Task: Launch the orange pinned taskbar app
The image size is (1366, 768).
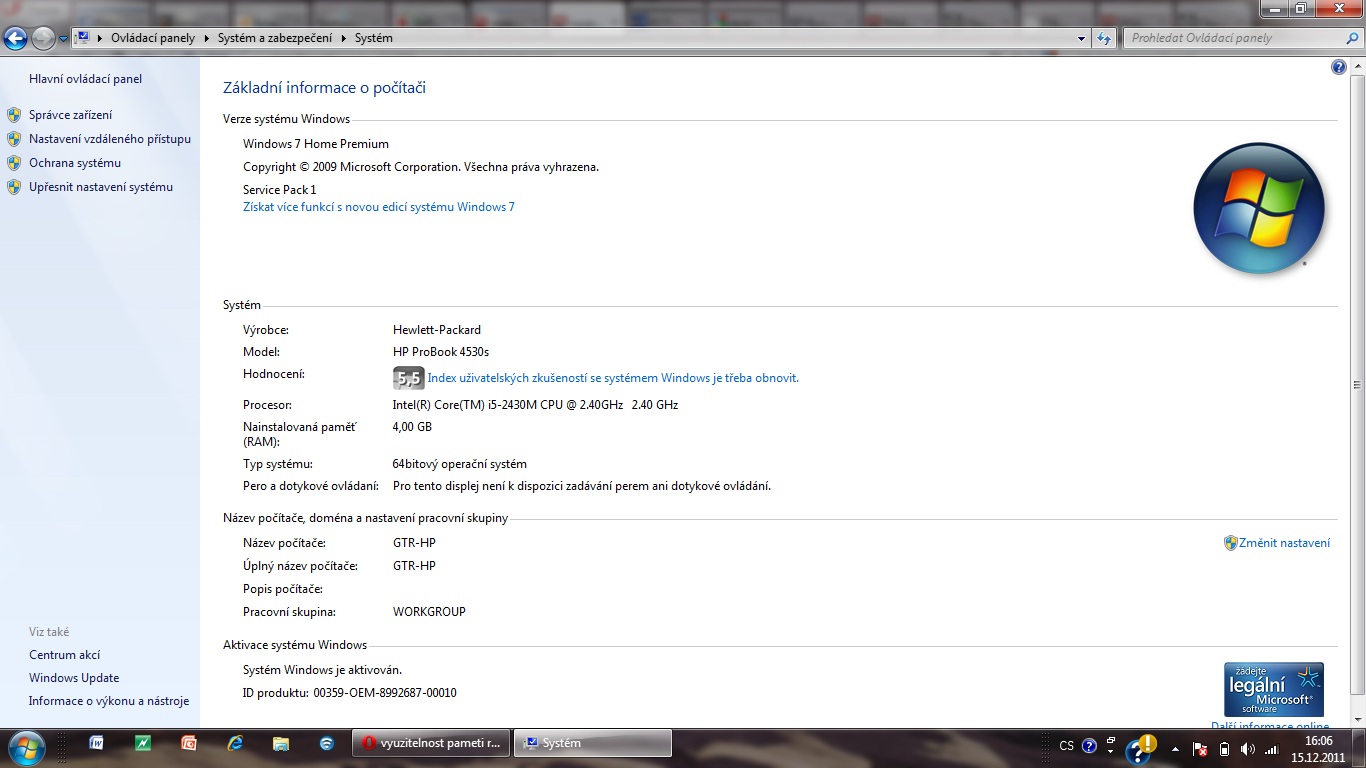Action: coord(189,743)
